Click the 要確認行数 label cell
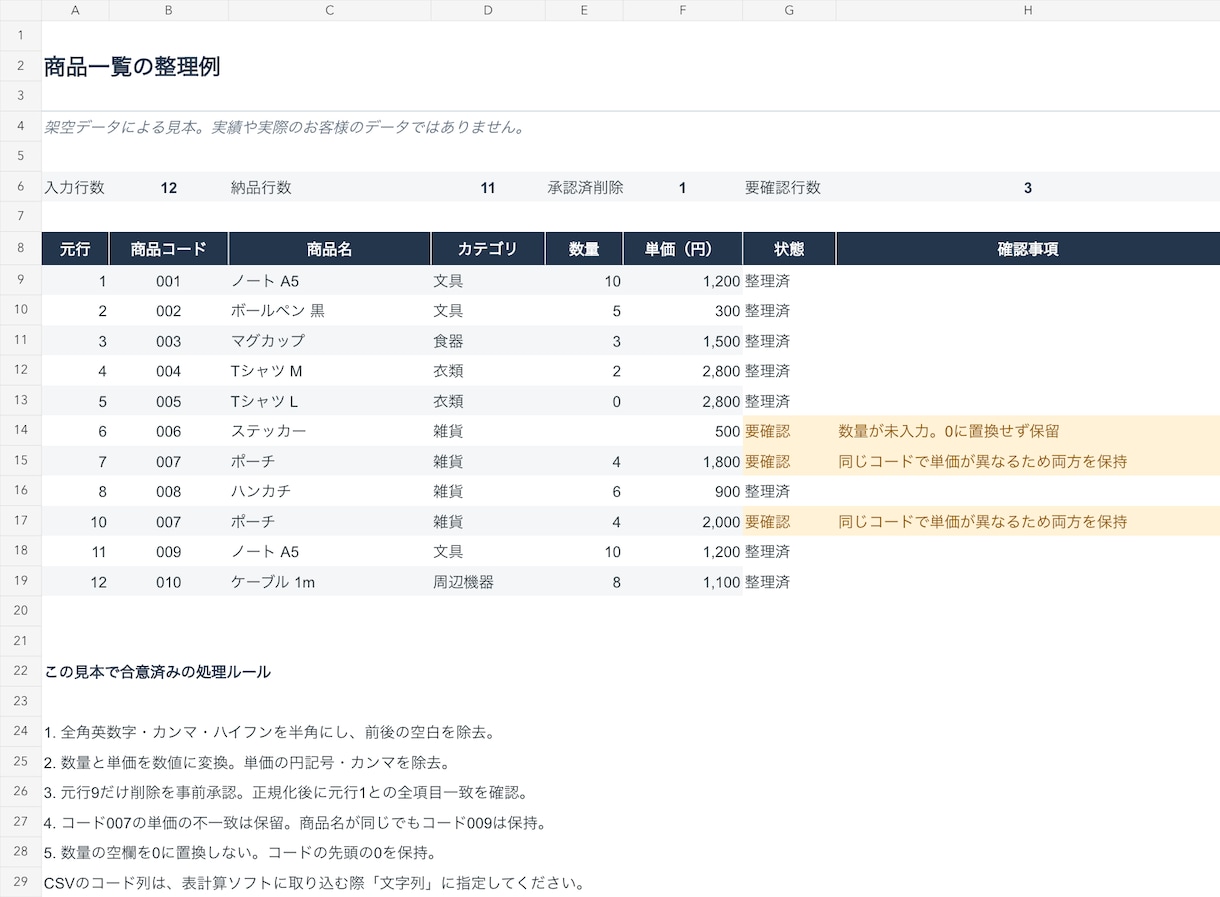The image size is (1220, 897). (x=789, y=187)
